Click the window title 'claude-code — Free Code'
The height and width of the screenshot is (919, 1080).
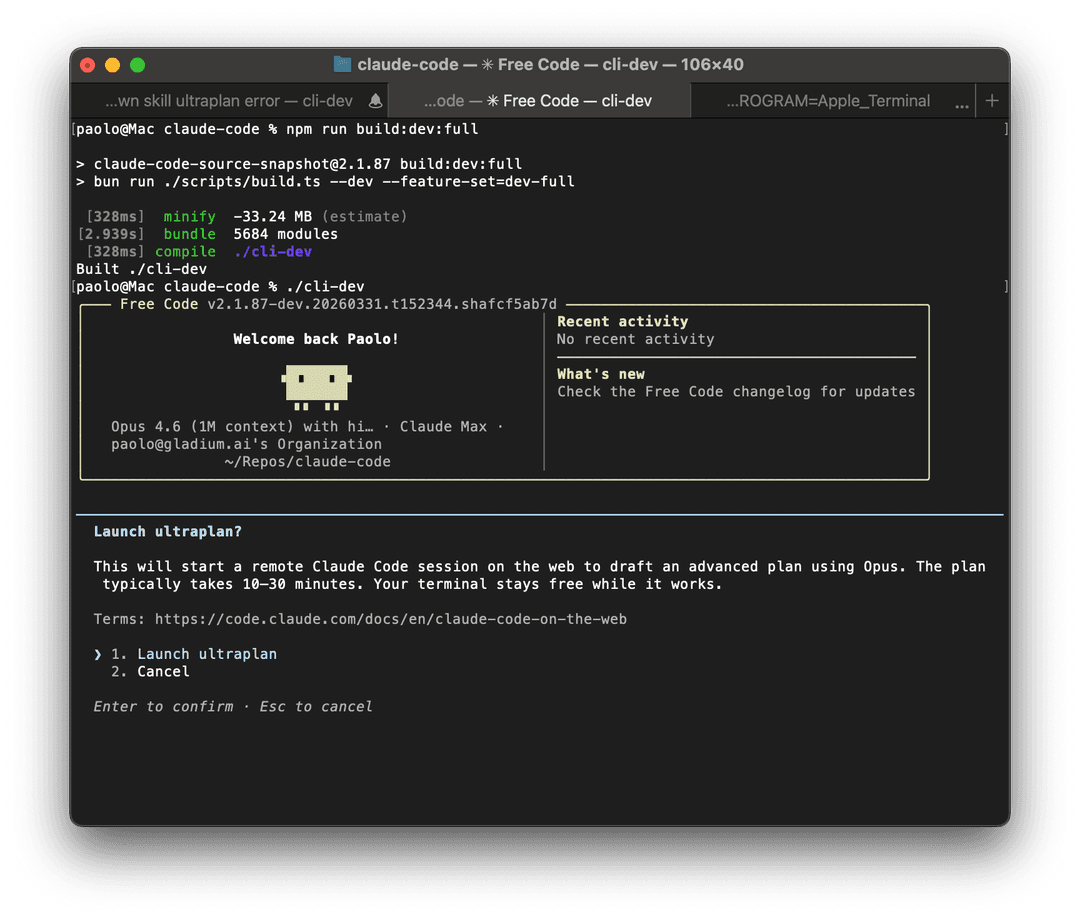[x=550, y=65]
